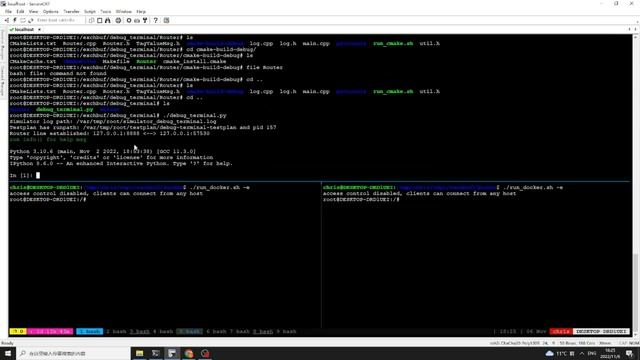Open the notification center icon
This screenshot has height=360, width=640.
630,353
